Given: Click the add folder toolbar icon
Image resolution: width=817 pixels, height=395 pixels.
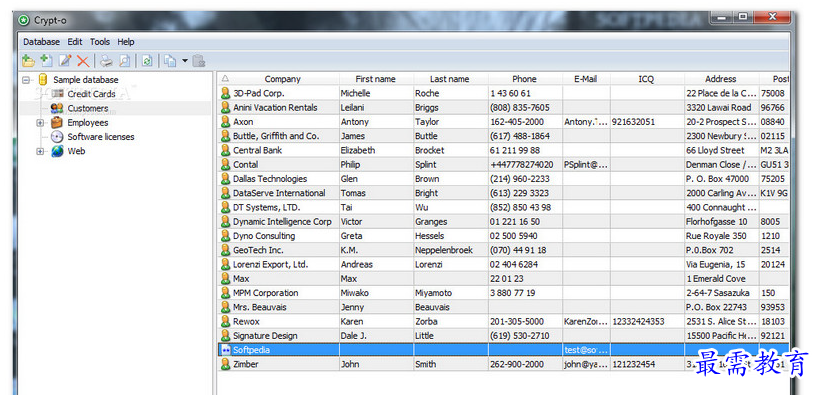Looking at the screenshot, I should click(29, 61).
